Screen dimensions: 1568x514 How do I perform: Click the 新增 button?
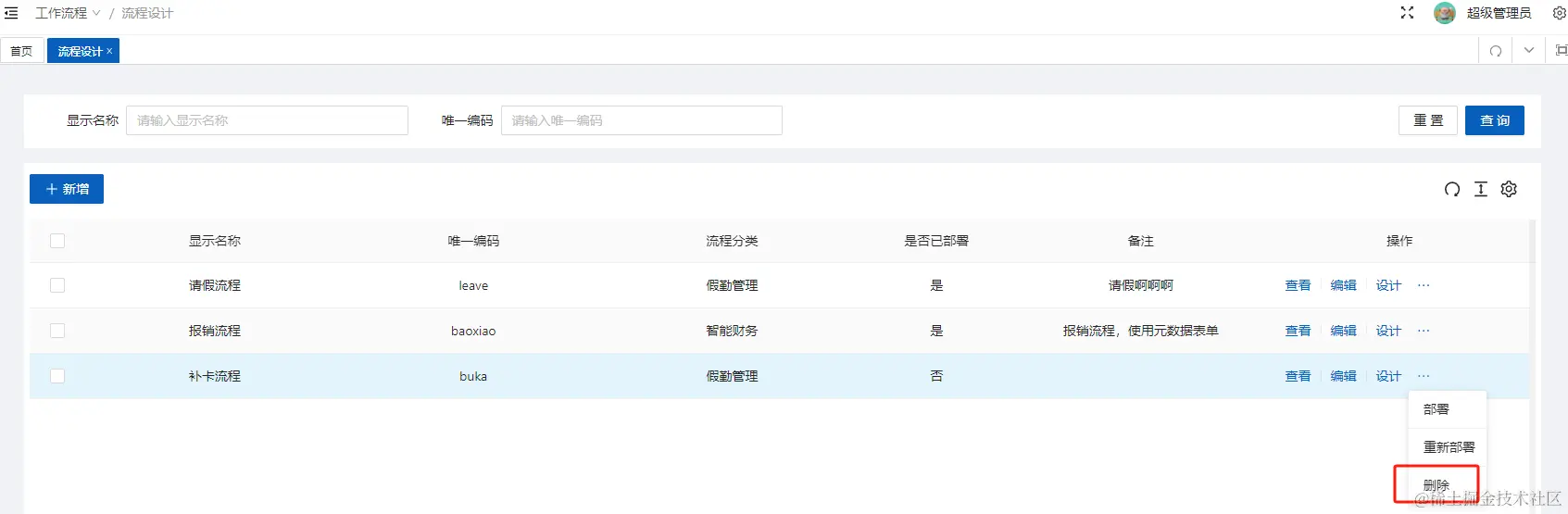point(67,189)
